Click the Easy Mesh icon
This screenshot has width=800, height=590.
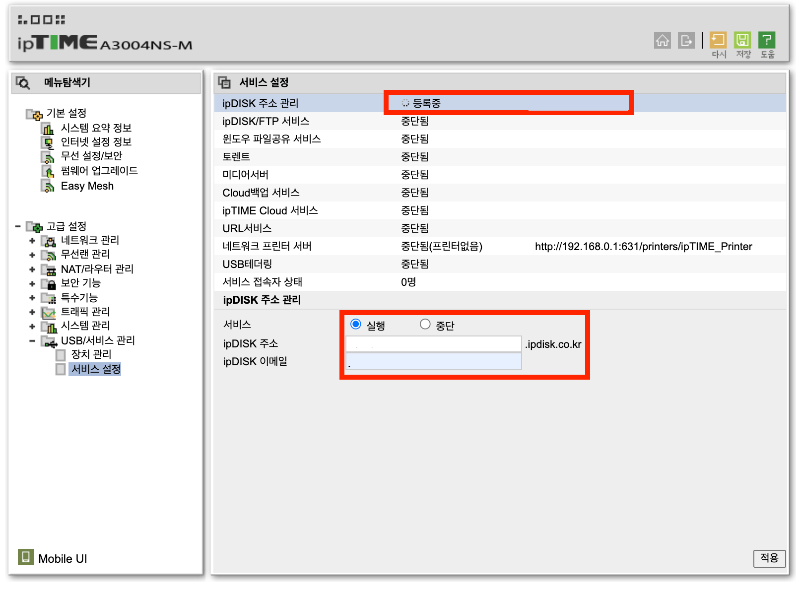point(48,187)
